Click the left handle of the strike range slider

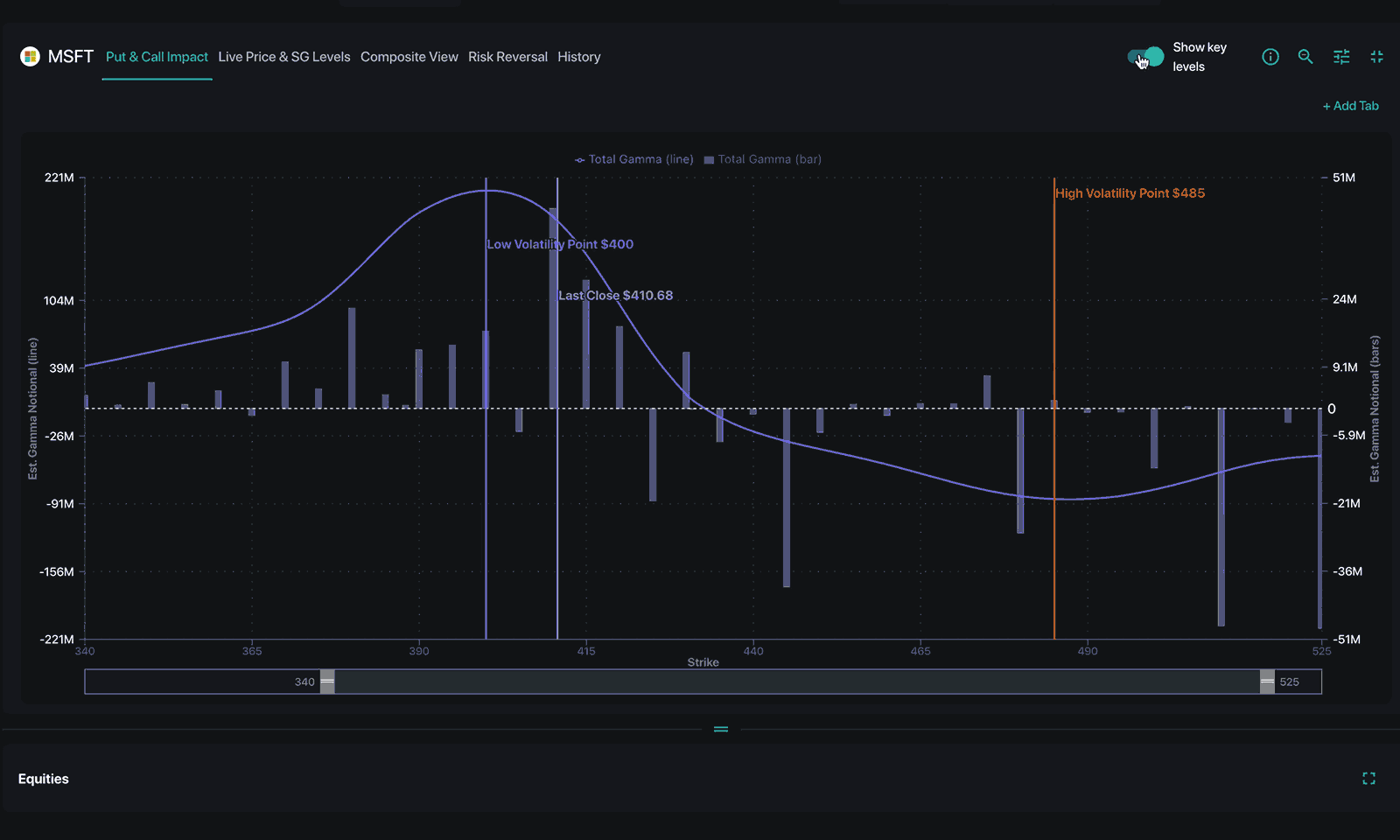coord(327,681)
